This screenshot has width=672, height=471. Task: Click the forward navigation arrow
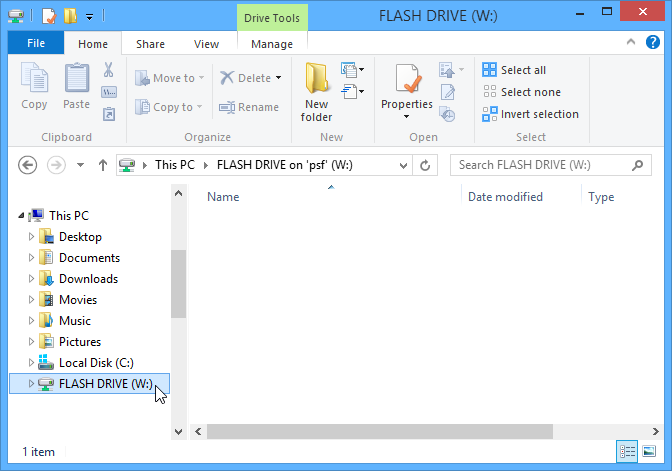(x=56, y=165)
